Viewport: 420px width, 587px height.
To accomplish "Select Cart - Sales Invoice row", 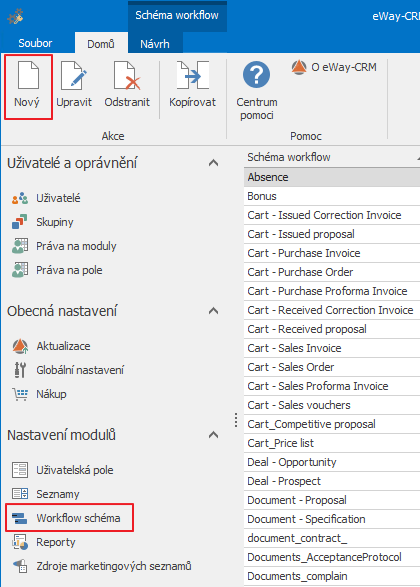I will pos(332,348).
